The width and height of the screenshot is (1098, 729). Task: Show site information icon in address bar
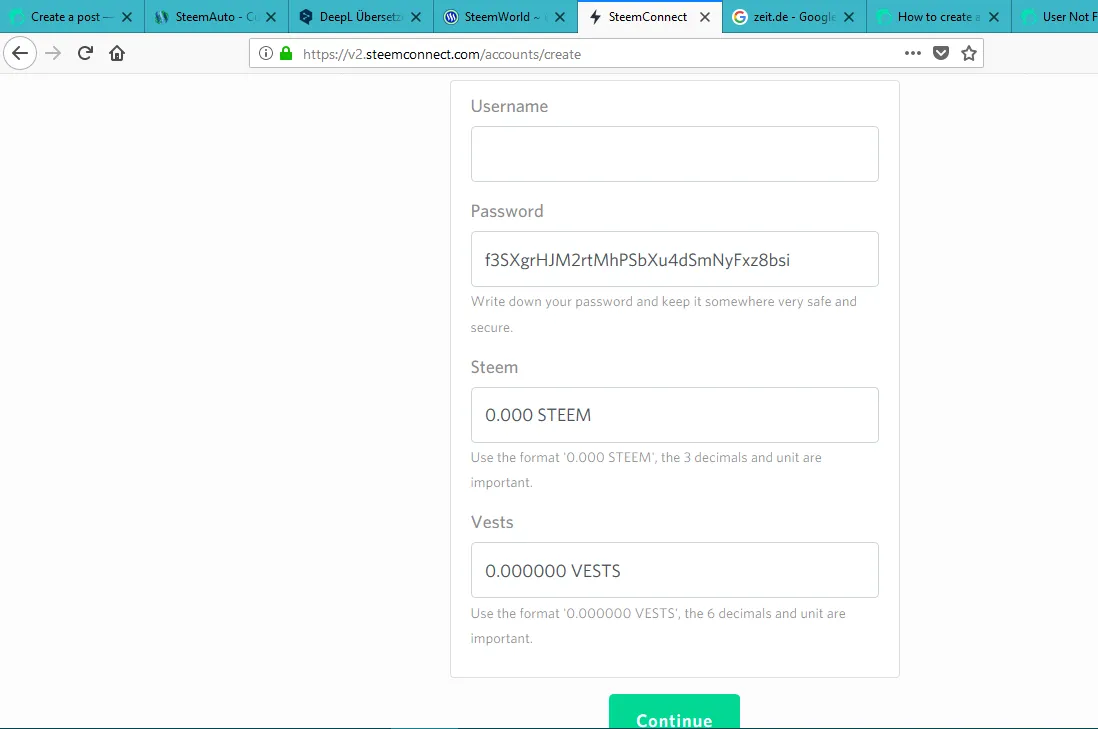coord(265,53)
